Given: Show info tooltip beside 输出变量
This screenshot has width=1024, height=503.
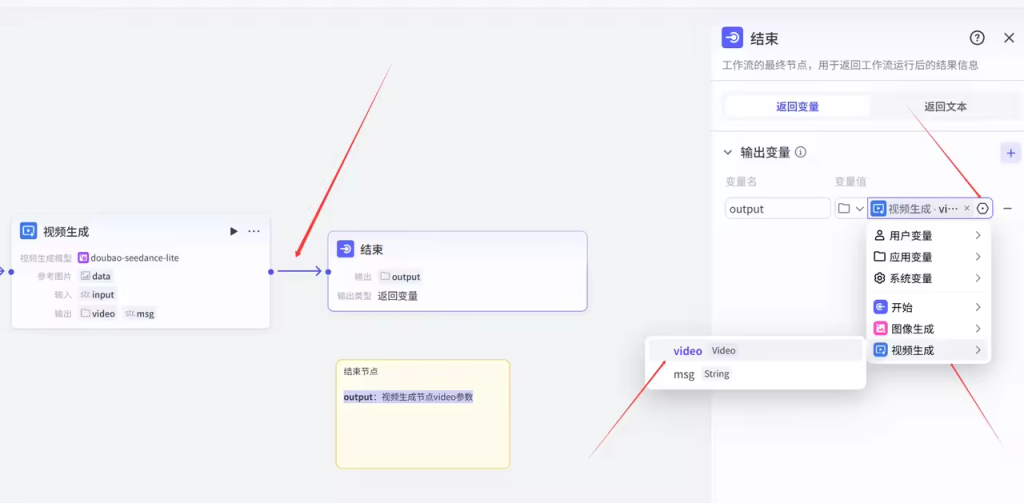Looking at the screenshot, I should coord(801,153).
